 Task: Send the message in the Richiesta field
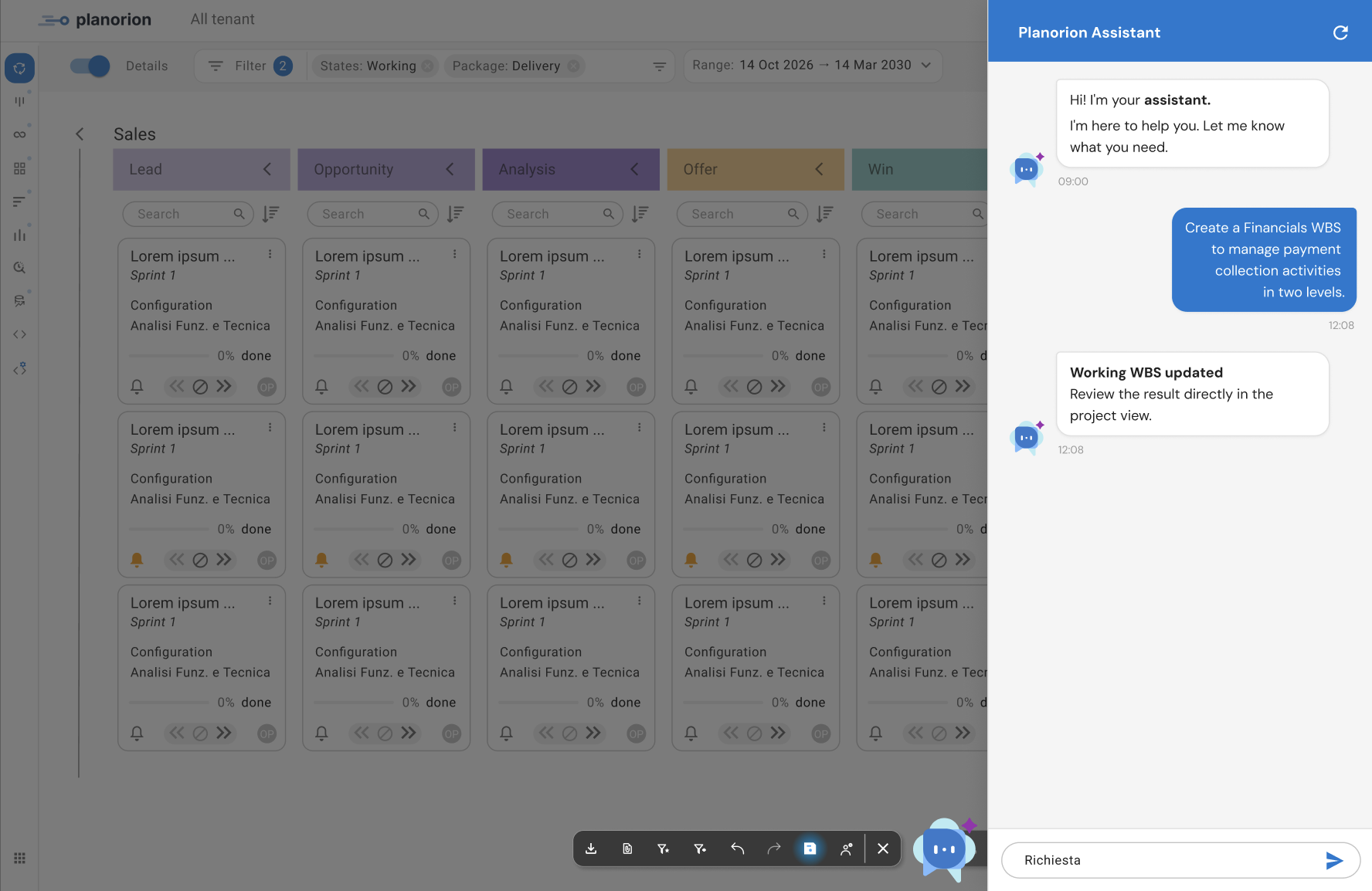(1334, 860)
